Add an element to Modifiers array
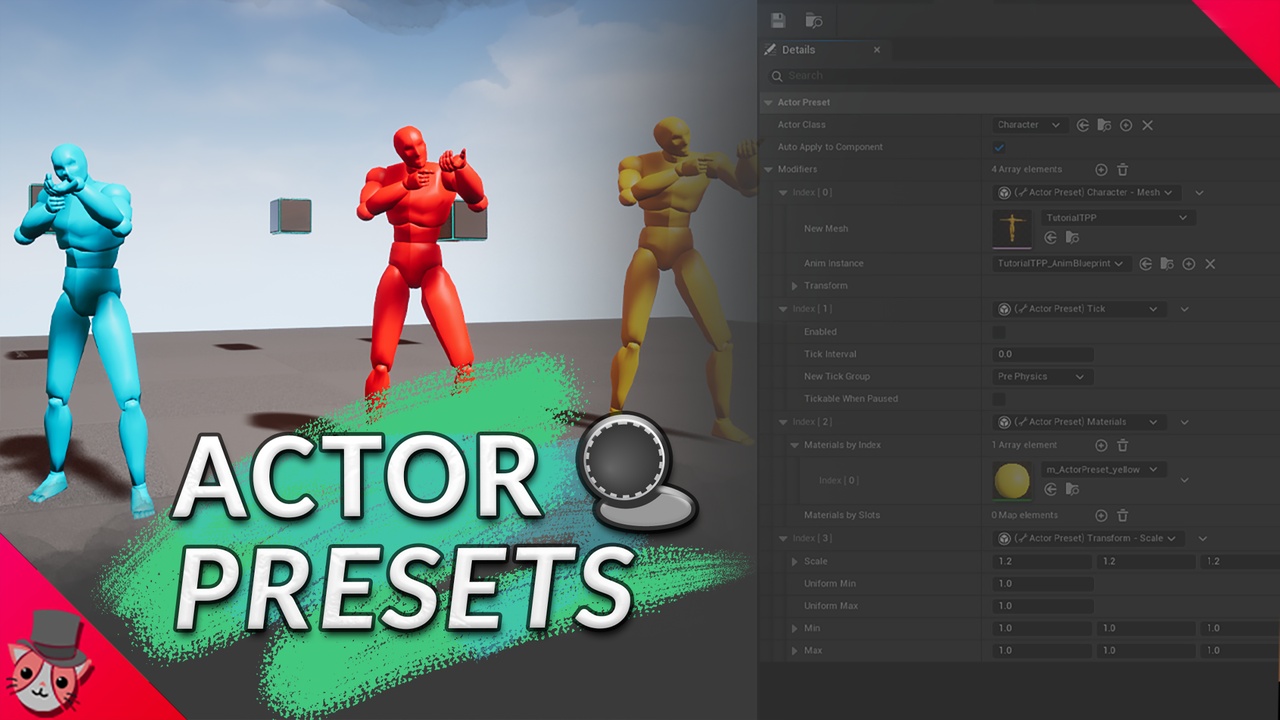 coord(1101,170)
